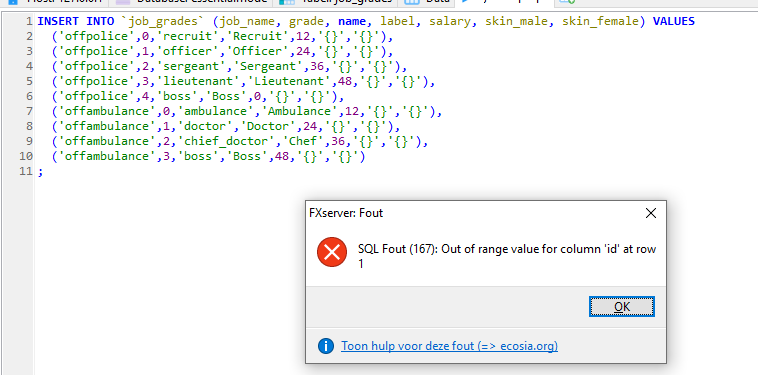This screenshot has width=758, height=375.
Task: Close the FXserver: Fout dialog
Action: pyautogui.click(x=651, y=213)
